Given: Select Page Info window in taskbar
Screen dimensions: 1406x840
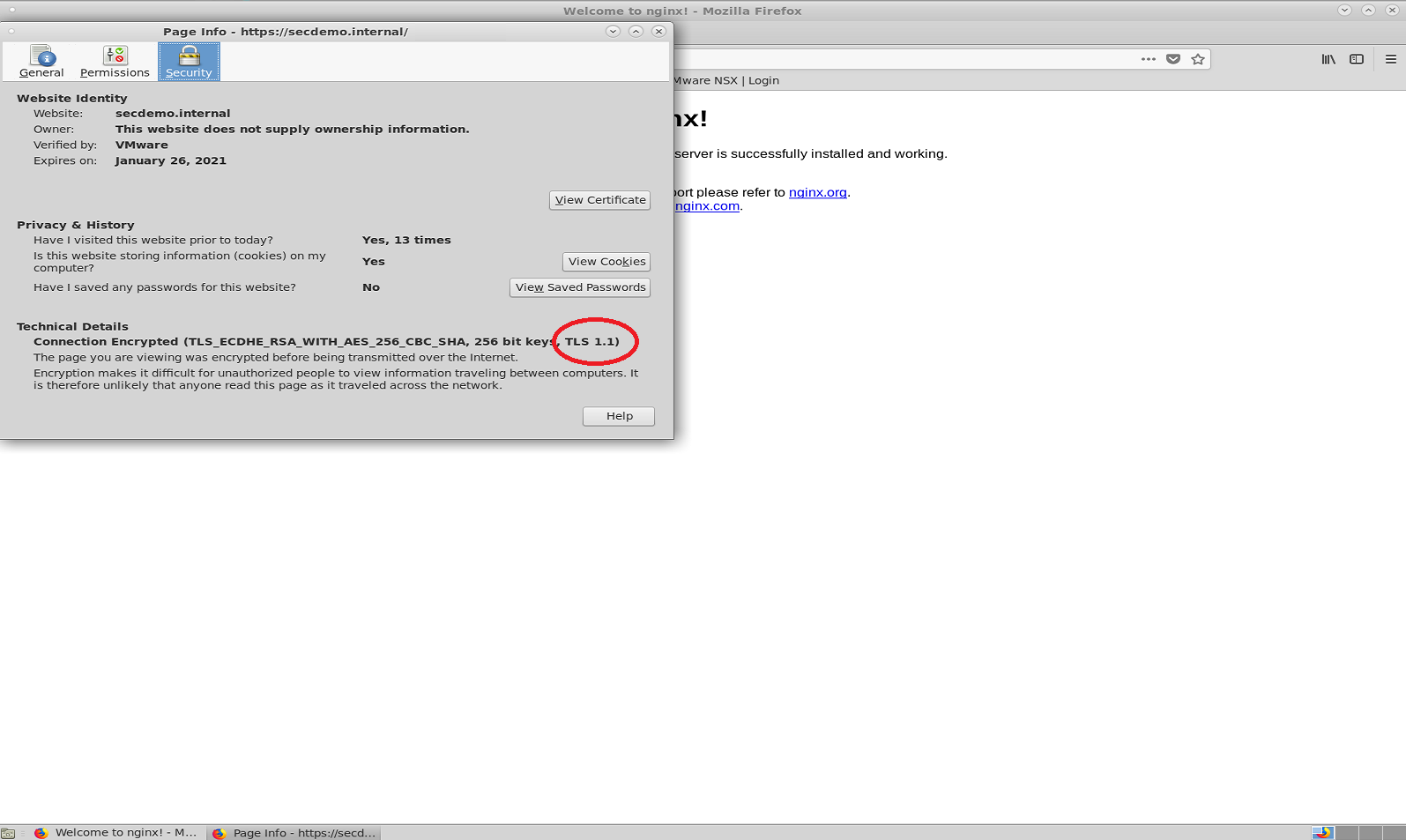Looking at the screenshot, I should (294, 833).
